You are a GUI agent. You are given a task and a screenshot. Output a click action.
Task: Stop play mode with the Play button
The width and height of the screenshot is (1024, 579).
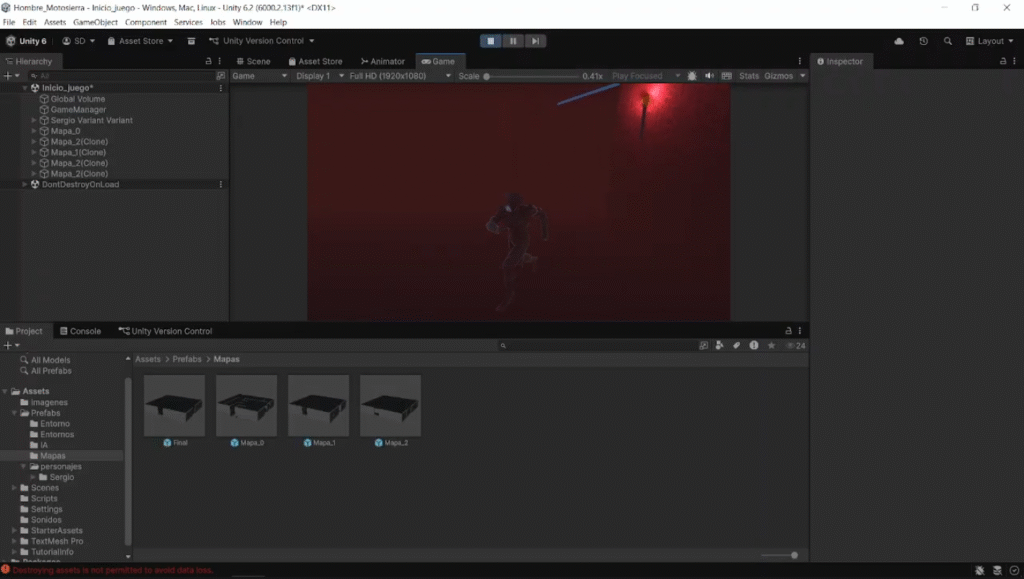coord(490,41)
